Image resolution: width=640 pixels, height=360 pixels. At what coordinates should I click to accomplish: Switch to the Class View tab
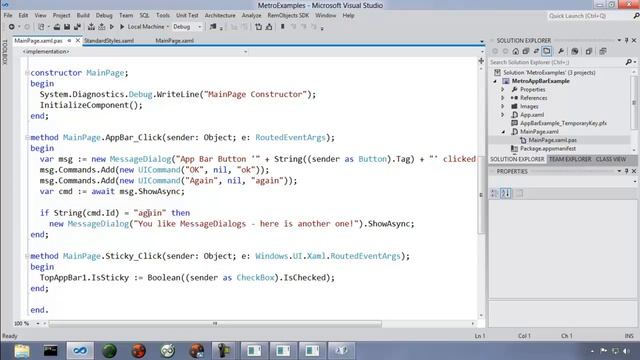[x=611, y=159]
